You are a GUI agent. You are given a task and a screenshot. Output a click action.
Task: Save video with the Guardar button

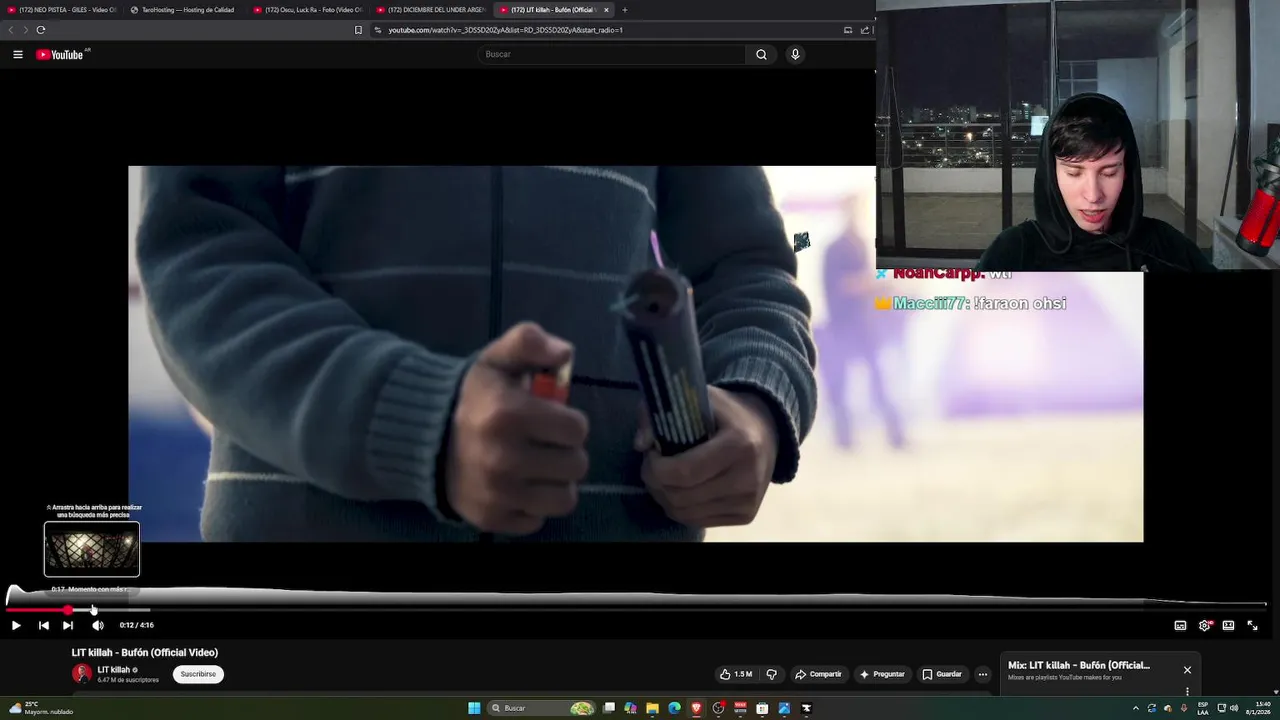[x=942, y=674]
